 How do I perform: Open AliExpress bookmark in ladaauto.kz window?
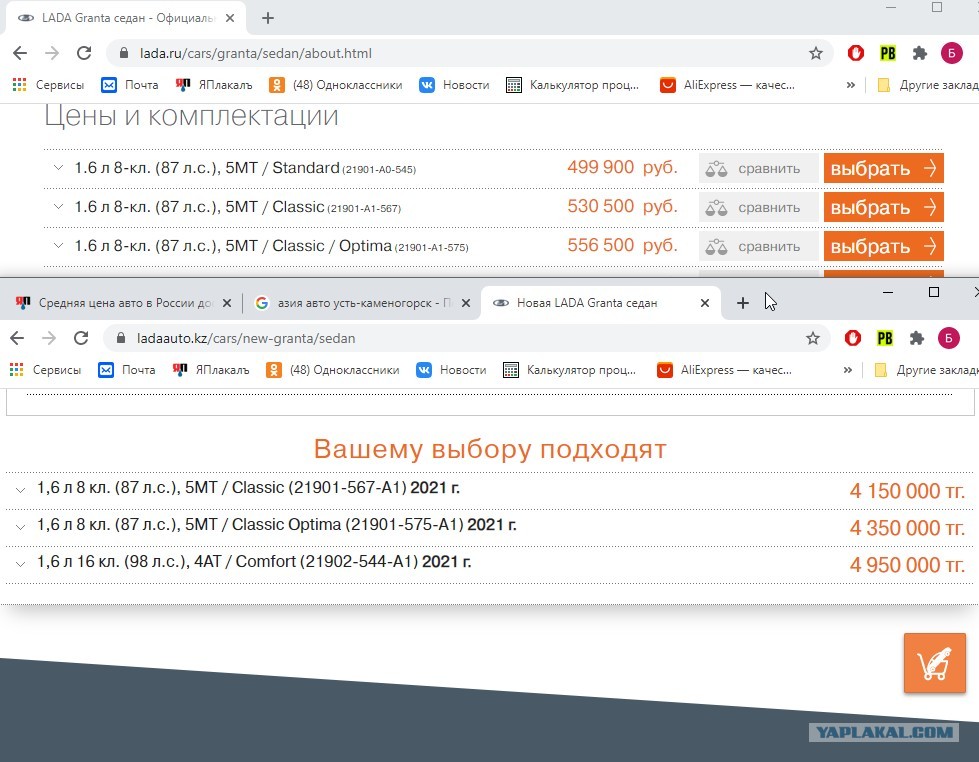724,370
